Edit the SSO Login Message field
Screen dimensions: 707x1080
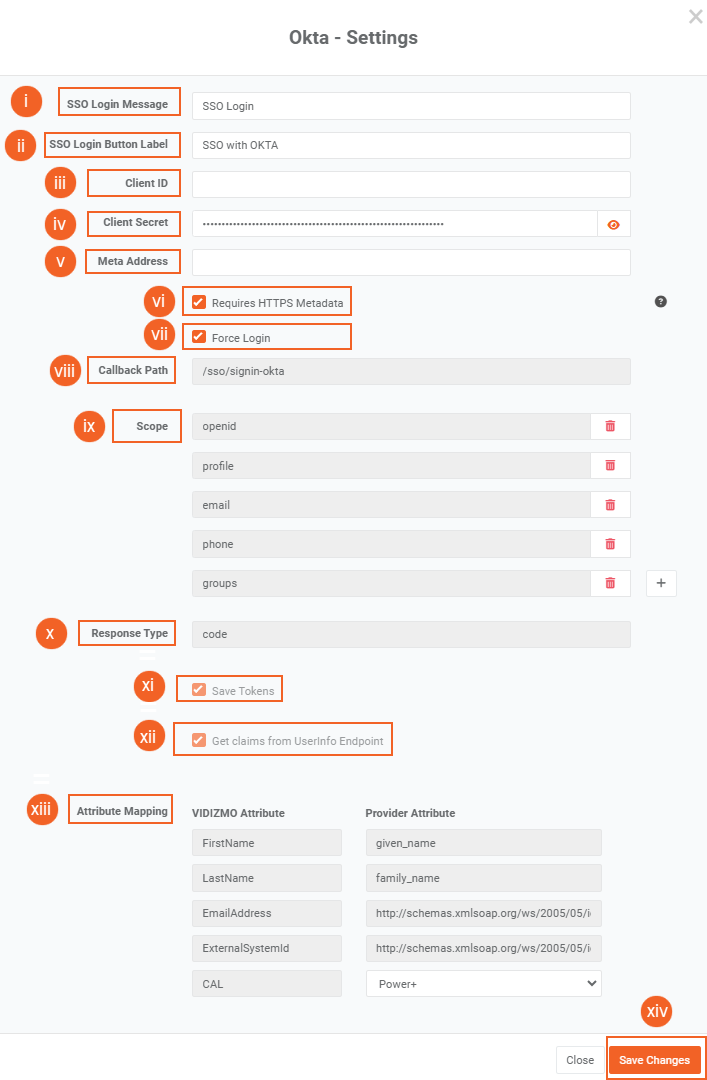pyautogui.click(x=411, y=106)
